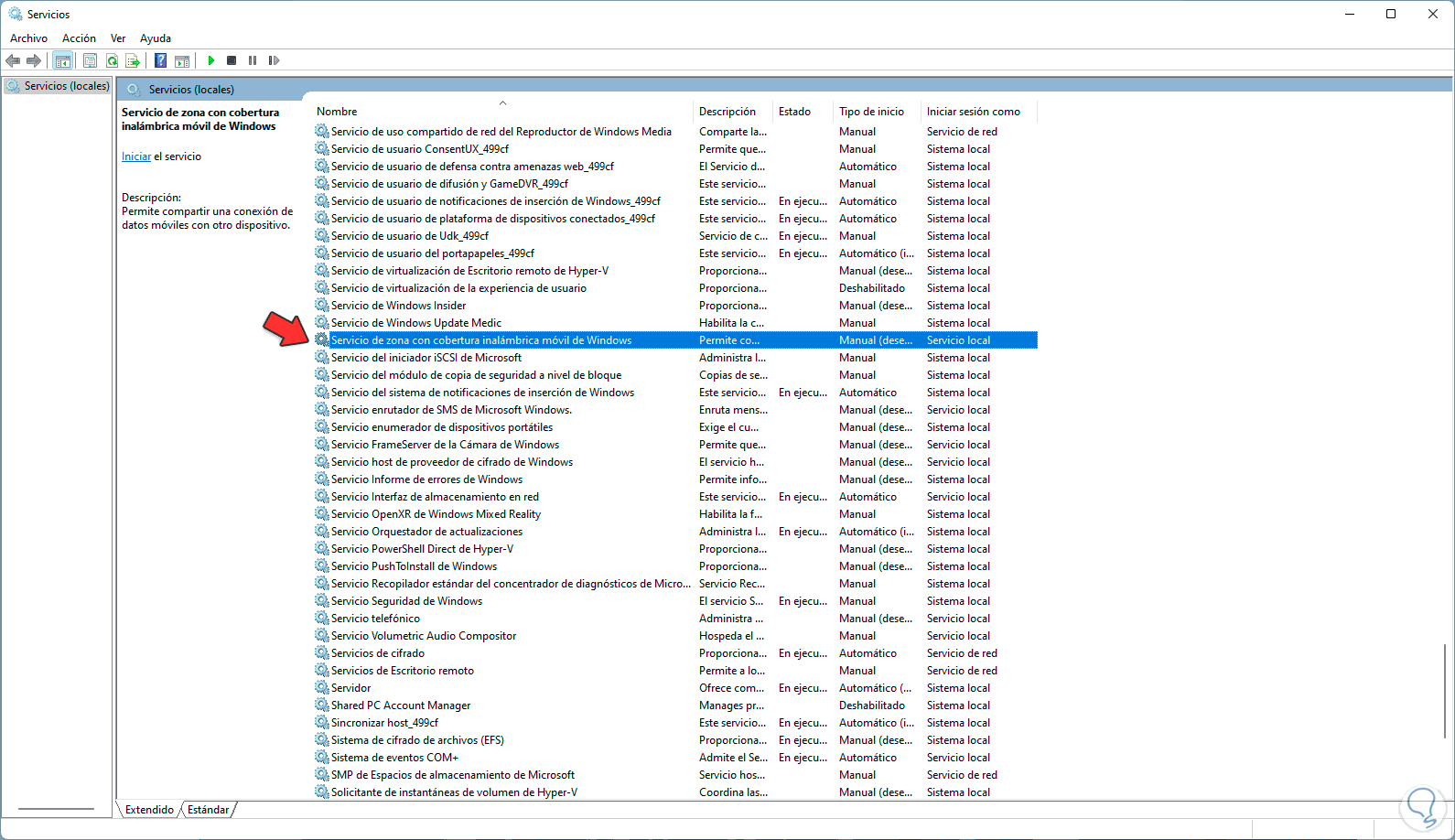
Task: Select SMP de Espacios de almacenamiento de Microsoft
Action: 675,775
